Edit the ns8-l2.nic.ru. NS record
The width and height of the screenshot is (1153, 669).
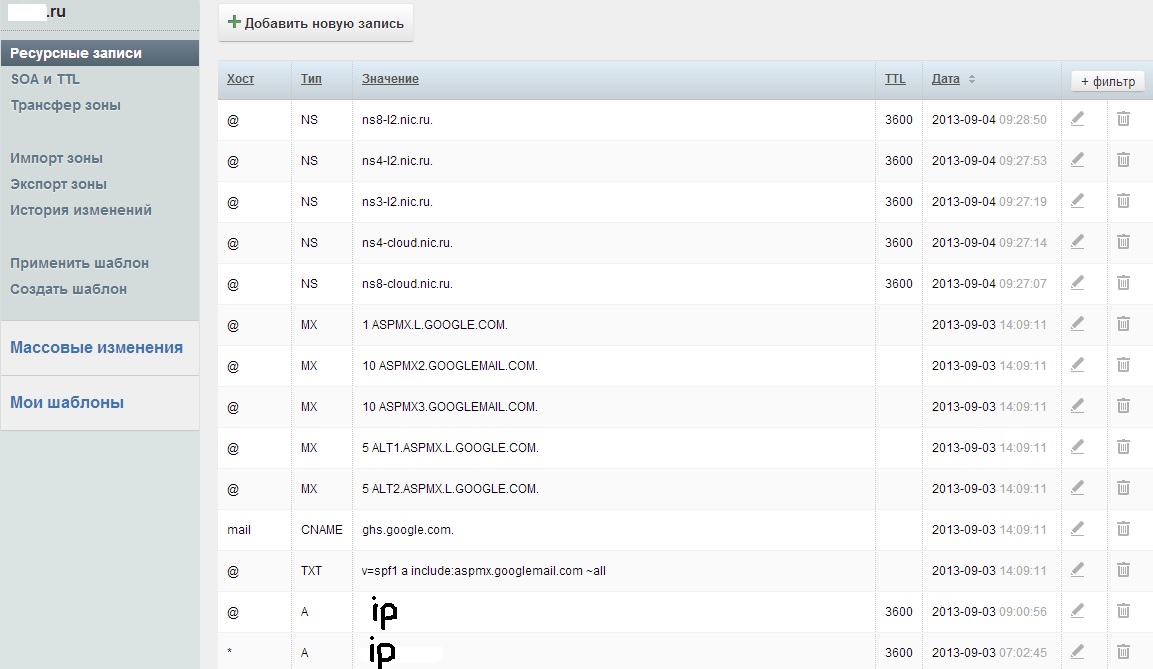pyautogui.click(x=1077, y=118)
